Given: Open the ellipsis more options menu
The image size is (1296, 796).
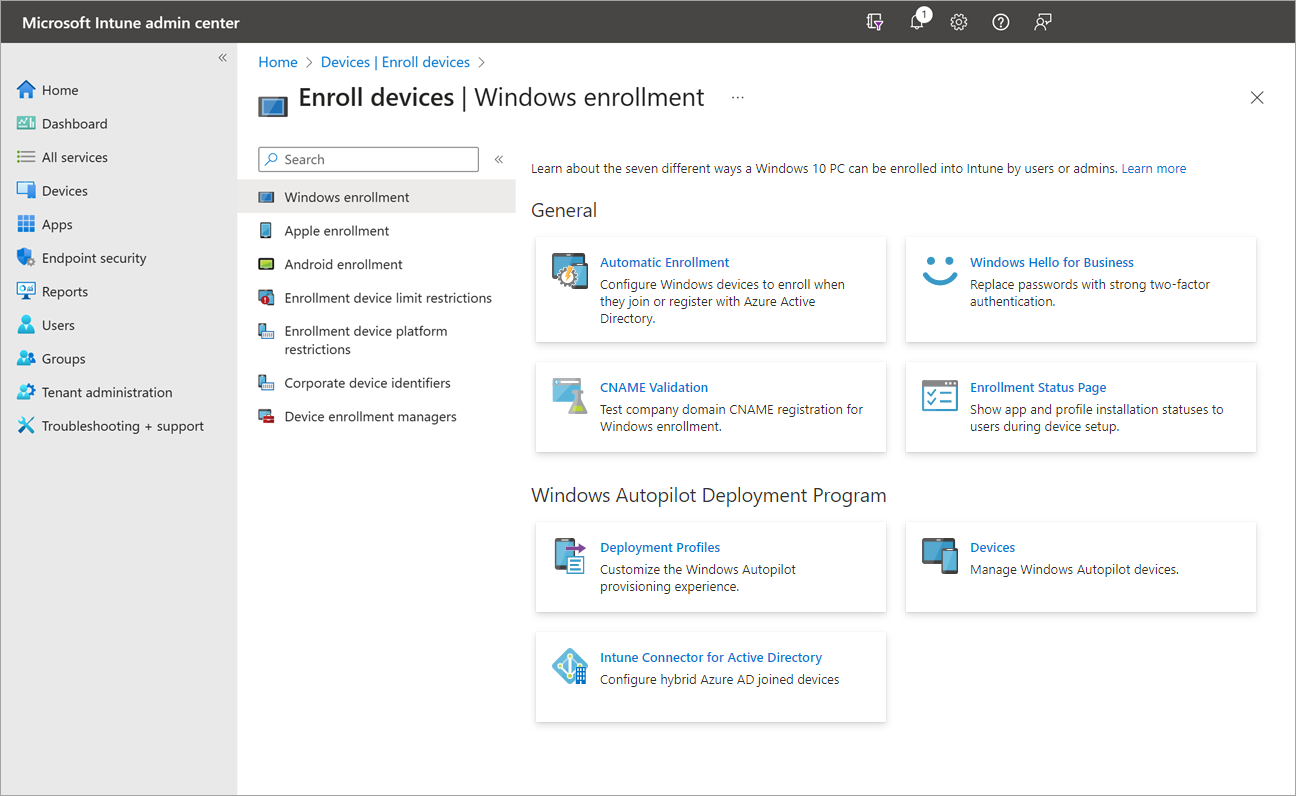Looking at the screenshot, I should tap(738, 98).
